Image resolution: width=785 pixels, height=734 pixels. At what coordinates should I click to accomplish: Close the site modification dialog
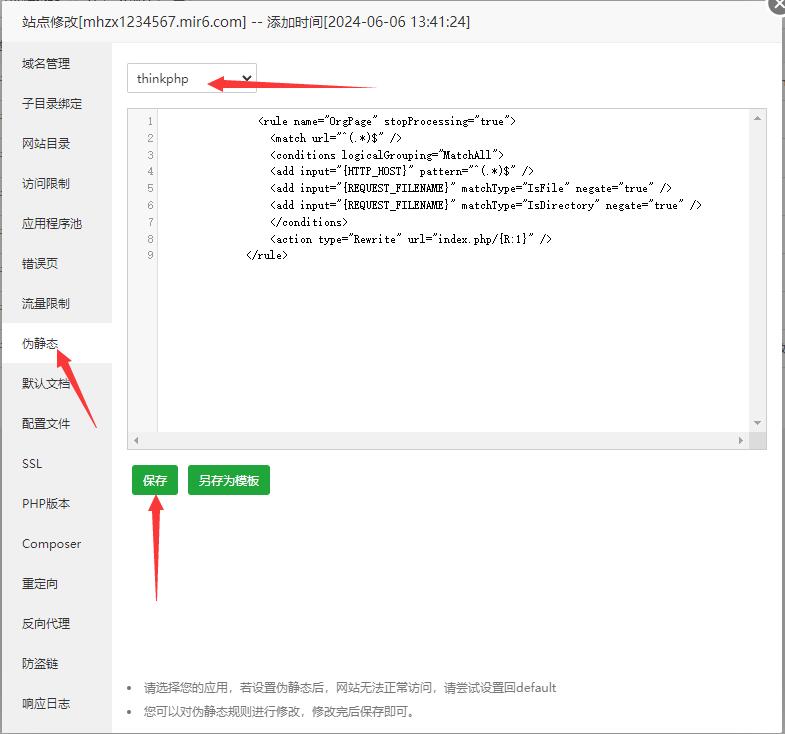point(777,4)
